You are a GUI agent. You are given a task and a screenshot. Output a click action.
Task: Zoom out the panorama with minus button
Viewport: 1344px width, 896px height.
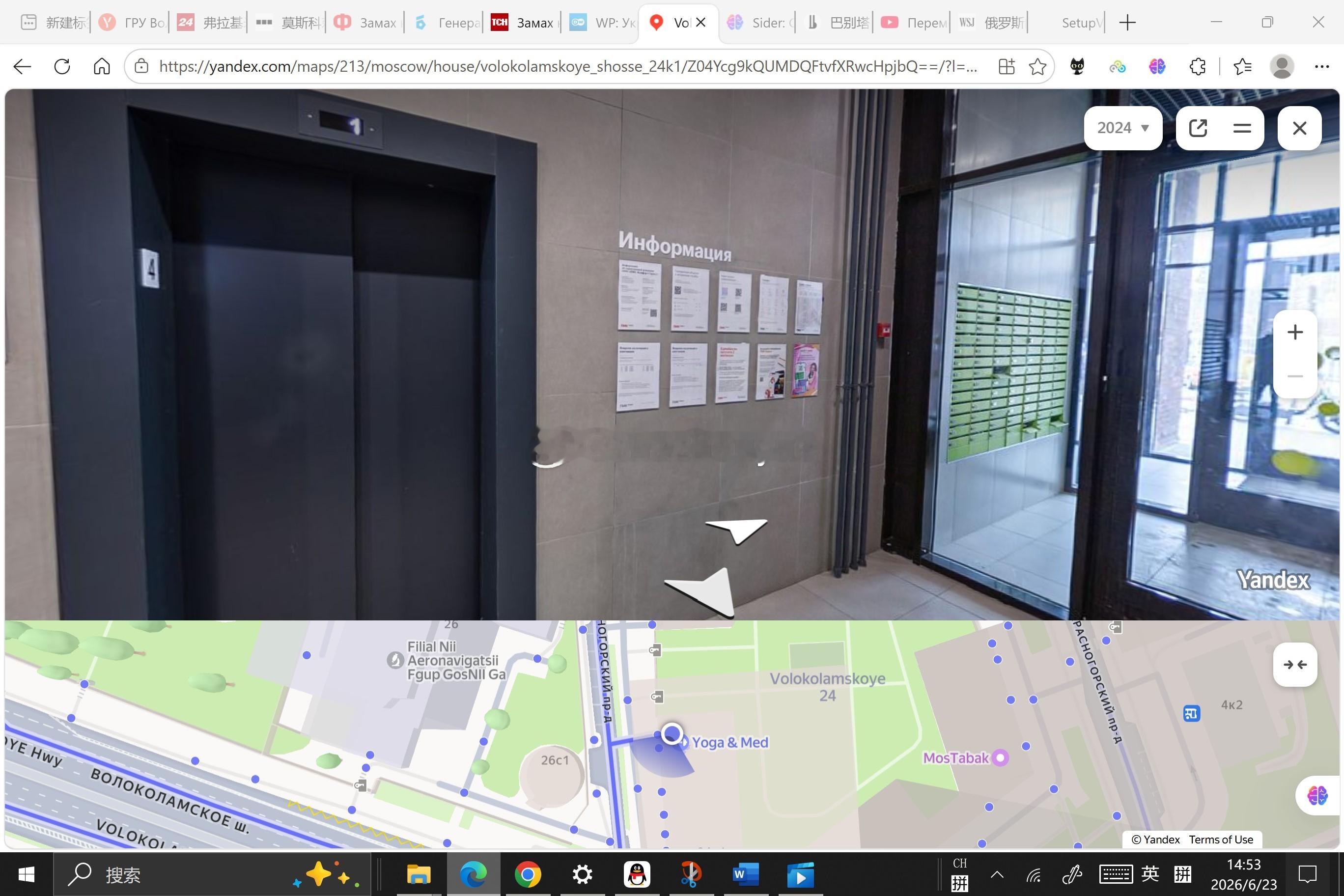tap(1295, 376)
